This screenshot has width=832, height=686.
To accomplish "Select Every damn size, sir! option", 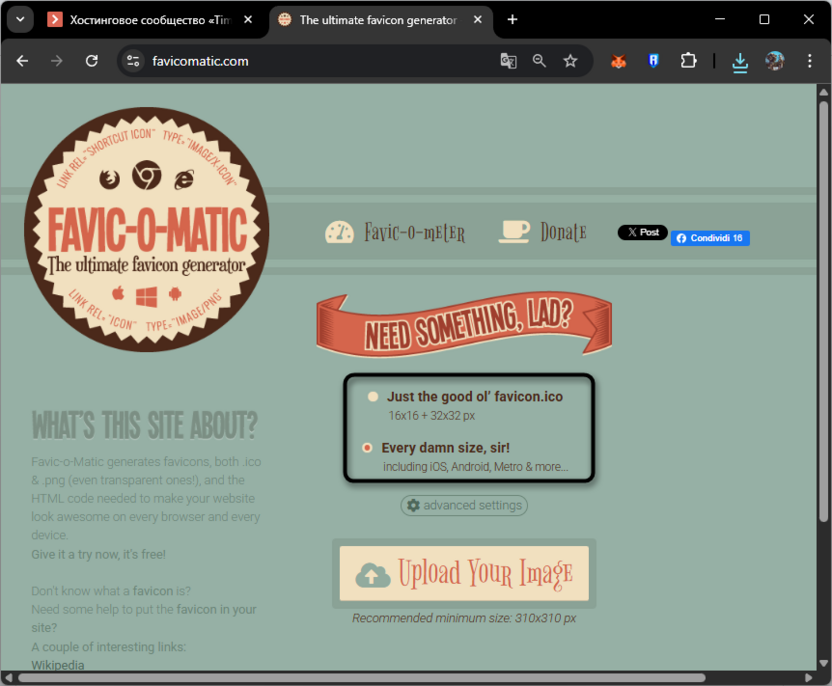I will tap(367, 448).
